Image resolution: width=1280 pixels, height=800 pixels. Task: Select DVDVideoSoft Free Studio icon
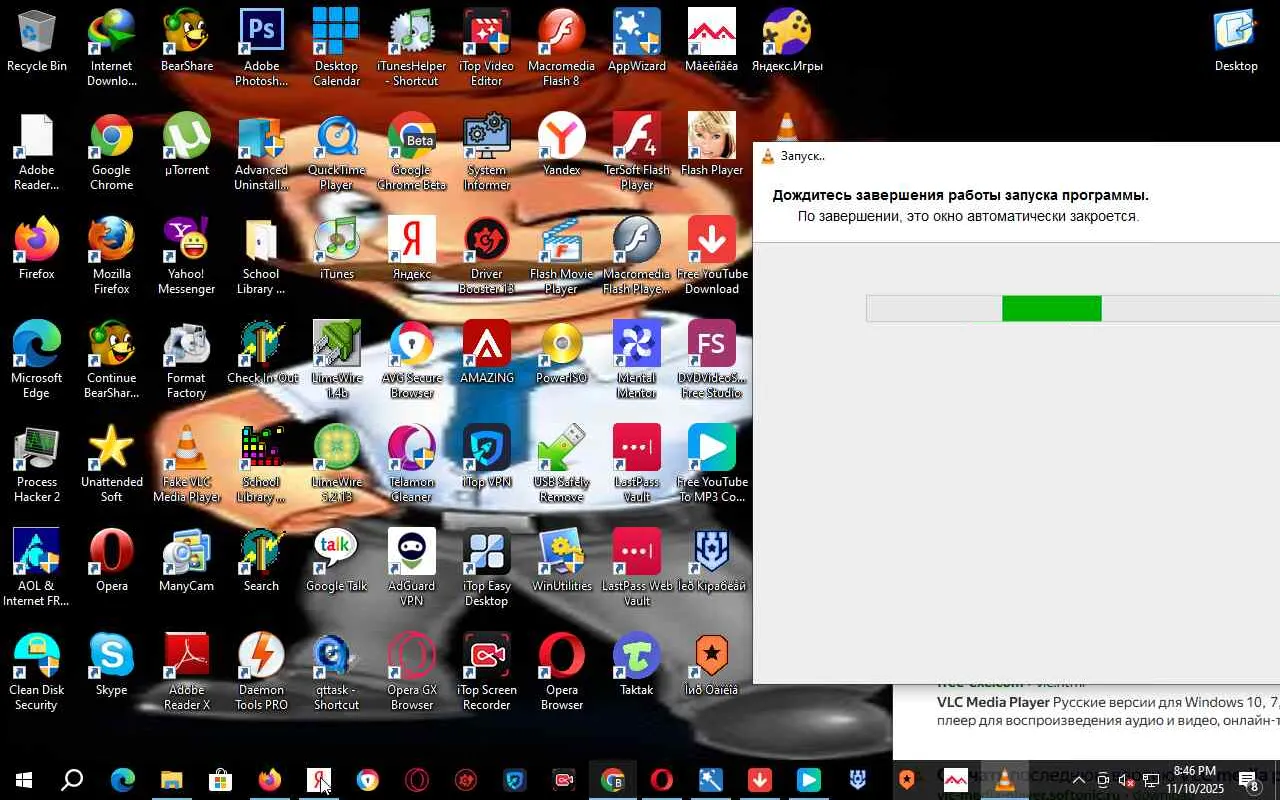pos(712,360)
